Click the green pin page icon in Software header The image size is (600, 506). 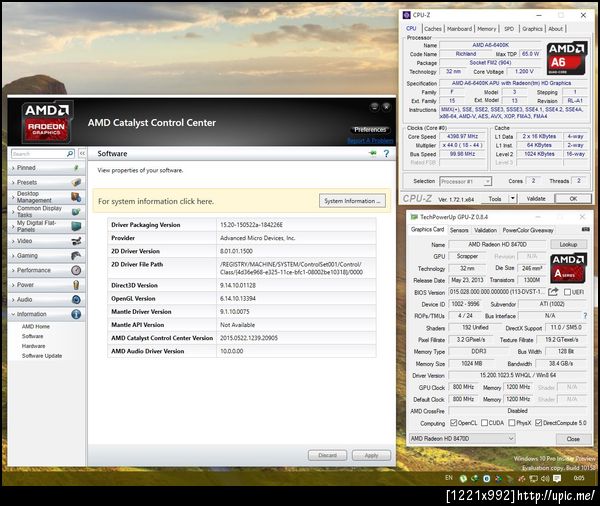(x=373, y=153)
